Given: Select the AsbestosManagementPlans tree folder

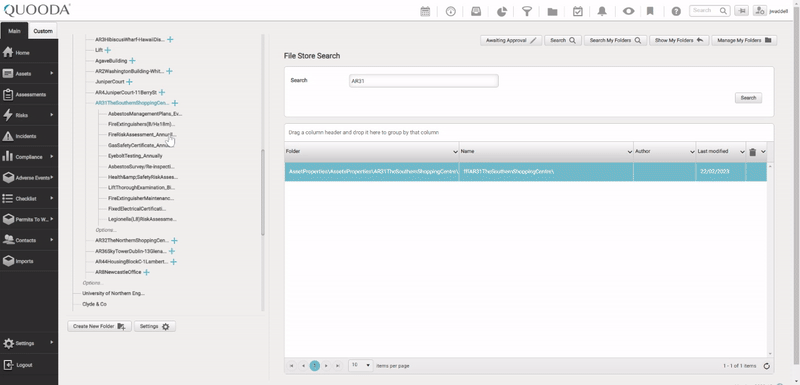Looking at the screenshot, I should click(x=145, y=114).
